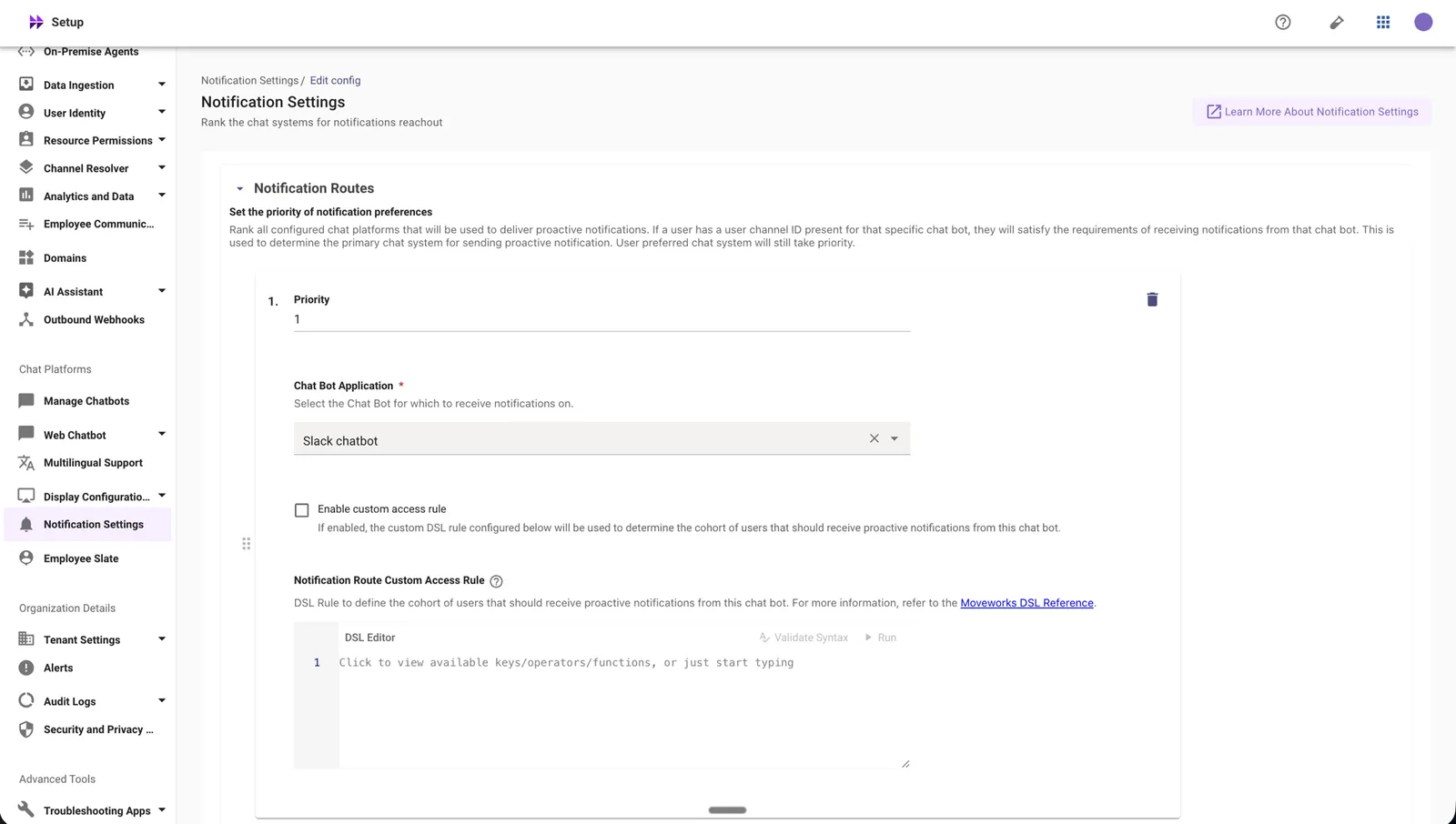This screenshot has width=1456, height=824.
Task: Click the Notification Settings bell icon
Action: click(x=26, y=524)
